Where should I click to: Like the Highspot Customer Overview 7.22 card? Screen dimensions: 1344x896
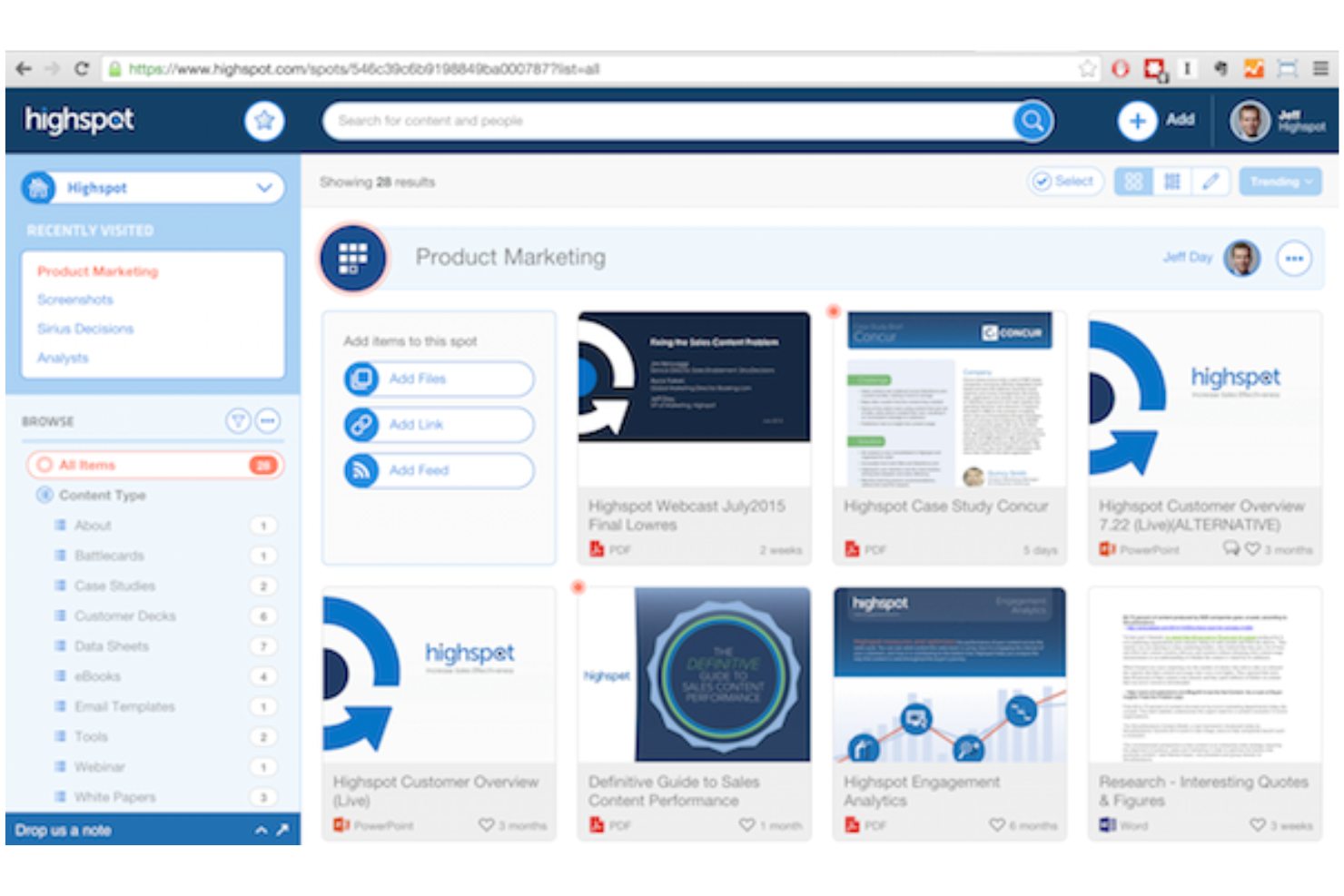pyautogui.click(x=1252, y=548)
